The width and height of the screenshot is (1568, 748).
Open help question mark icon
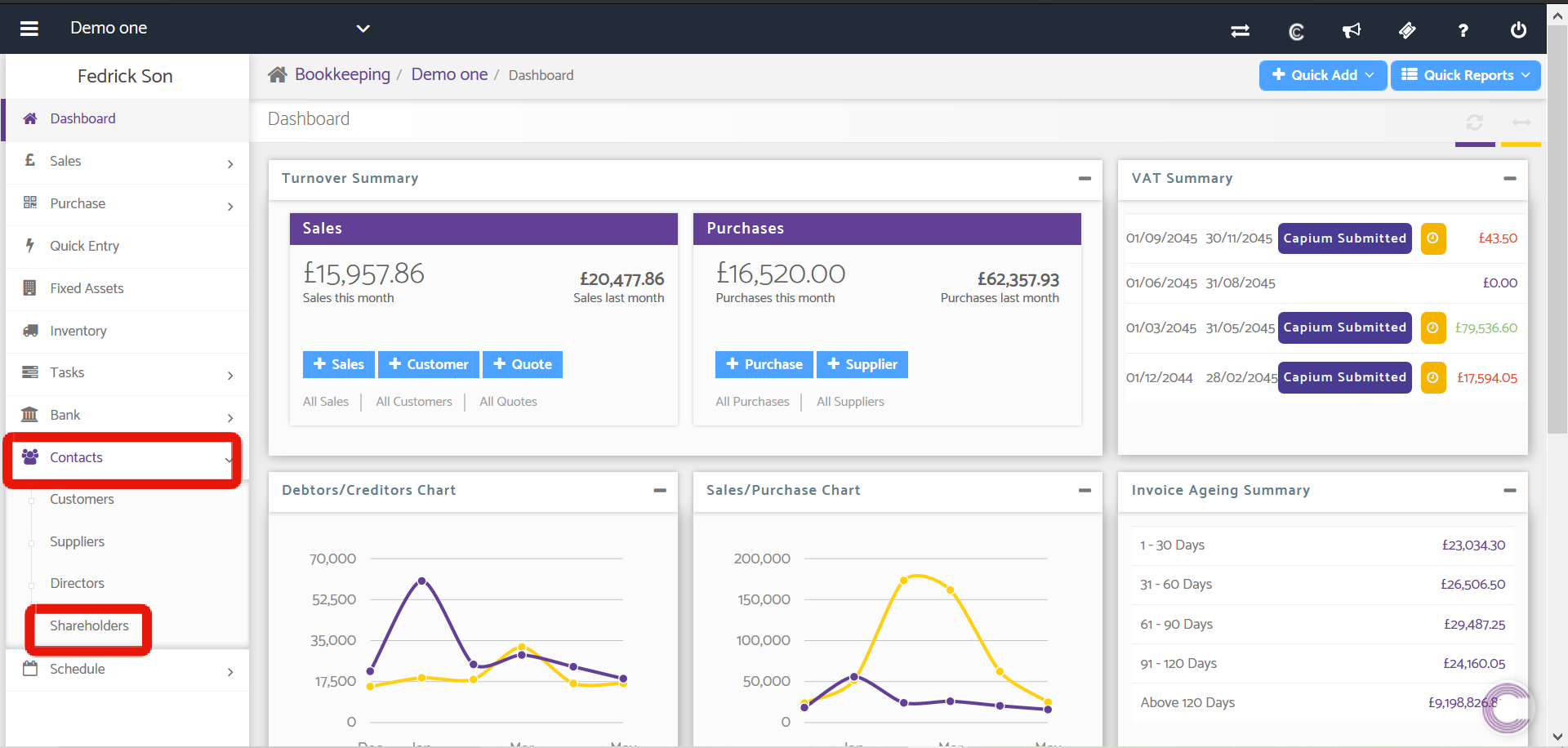point(1463,30)
